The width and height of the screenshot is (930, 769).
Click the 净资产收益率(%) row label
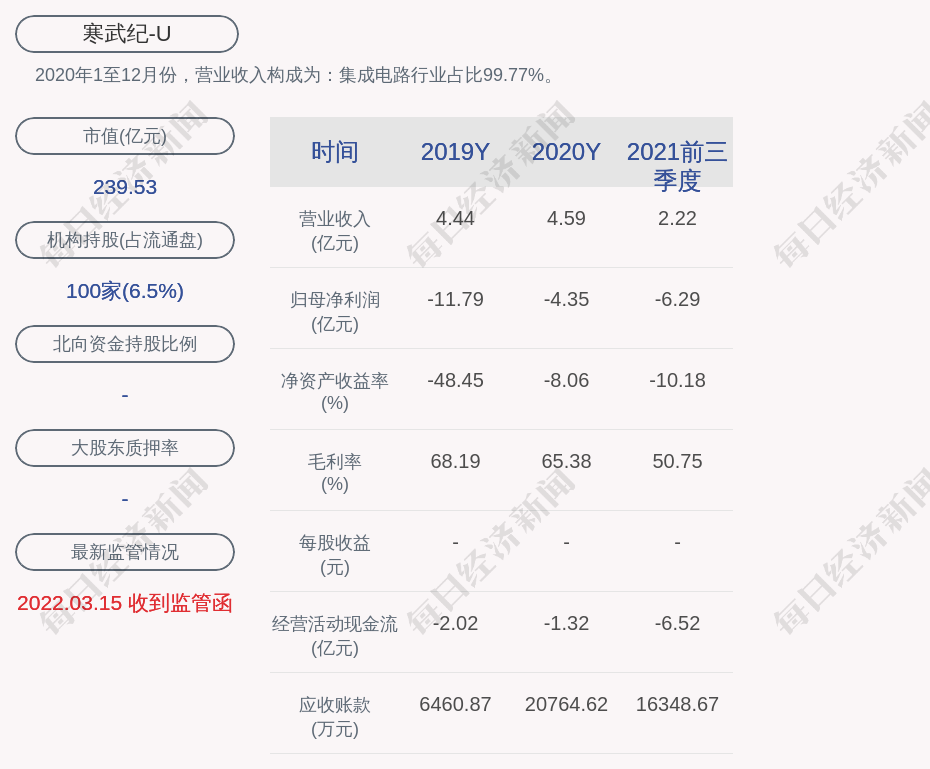click(335, 392)
